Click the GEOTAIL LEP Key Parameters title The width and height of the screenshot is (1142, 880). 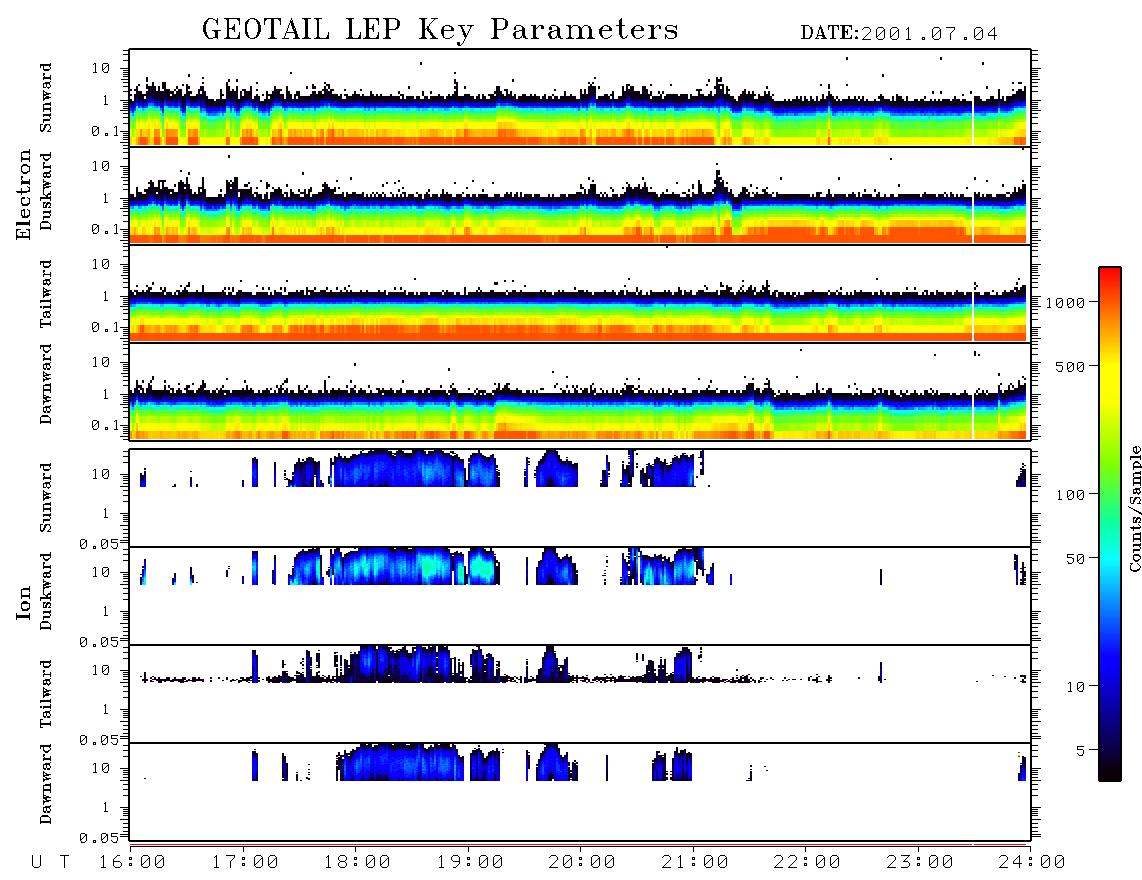point(440,31)
